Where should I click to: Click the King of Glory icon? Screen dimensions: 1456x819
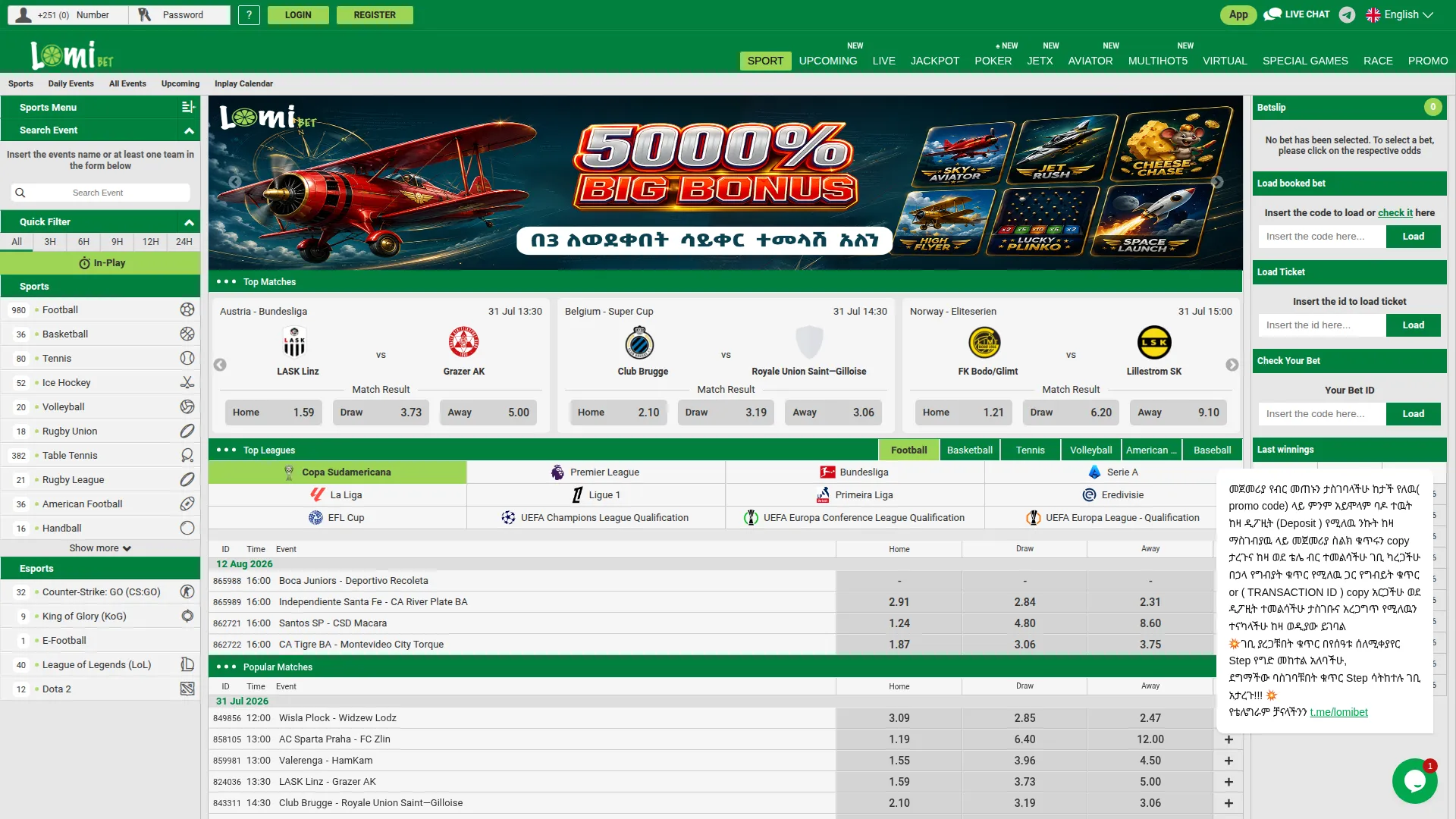pos(187,616)
